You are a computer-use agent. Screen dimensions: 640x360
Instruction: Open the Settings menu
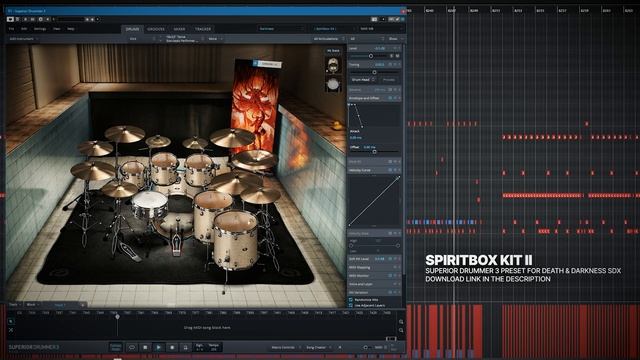(x=40, y=29)
